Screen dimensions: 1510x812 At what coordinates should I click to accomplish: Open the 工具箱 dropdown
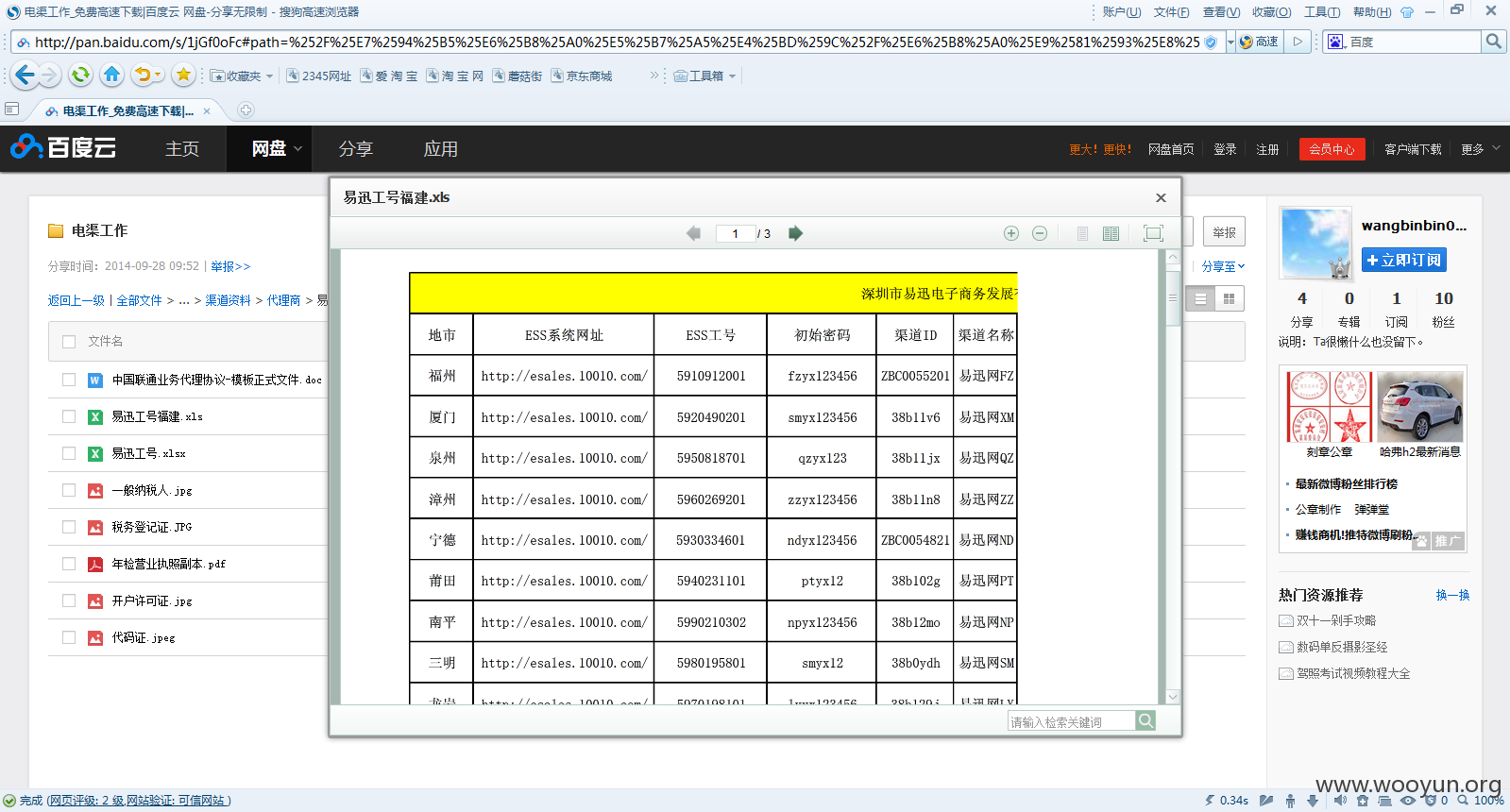click(704, 76)
